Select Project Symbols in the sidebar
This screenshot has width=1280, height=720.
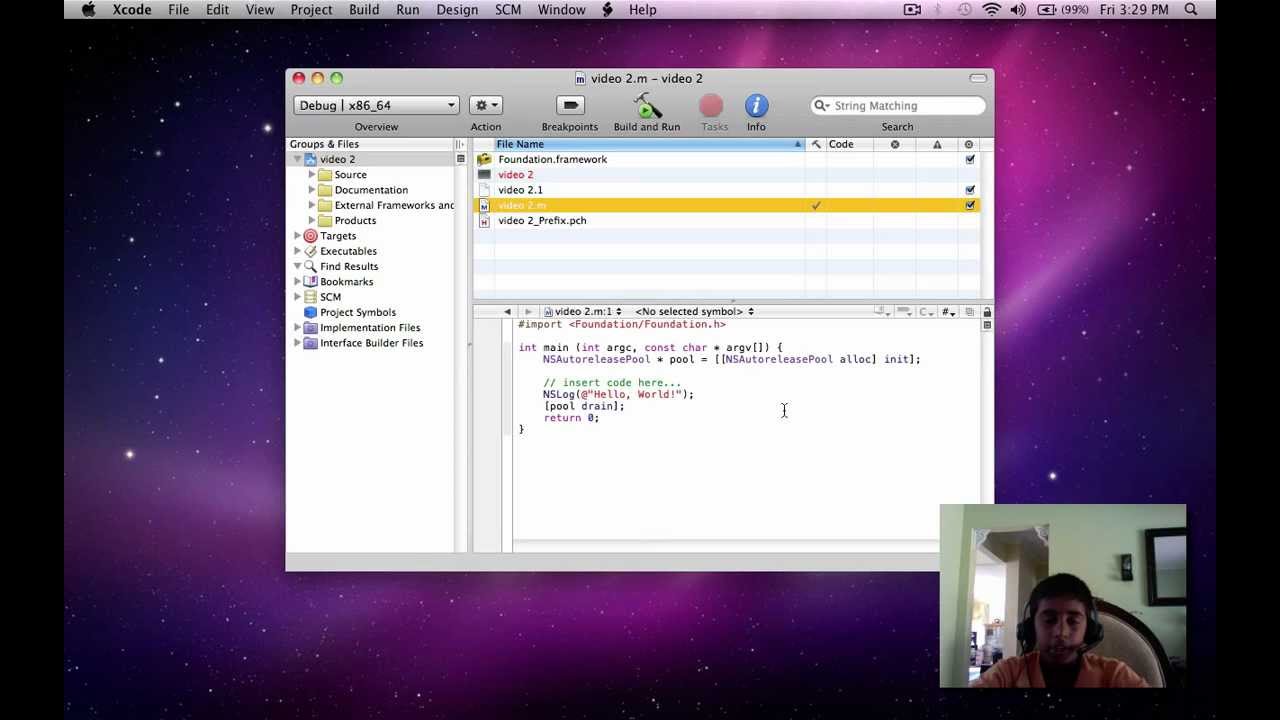coord(358,312)
